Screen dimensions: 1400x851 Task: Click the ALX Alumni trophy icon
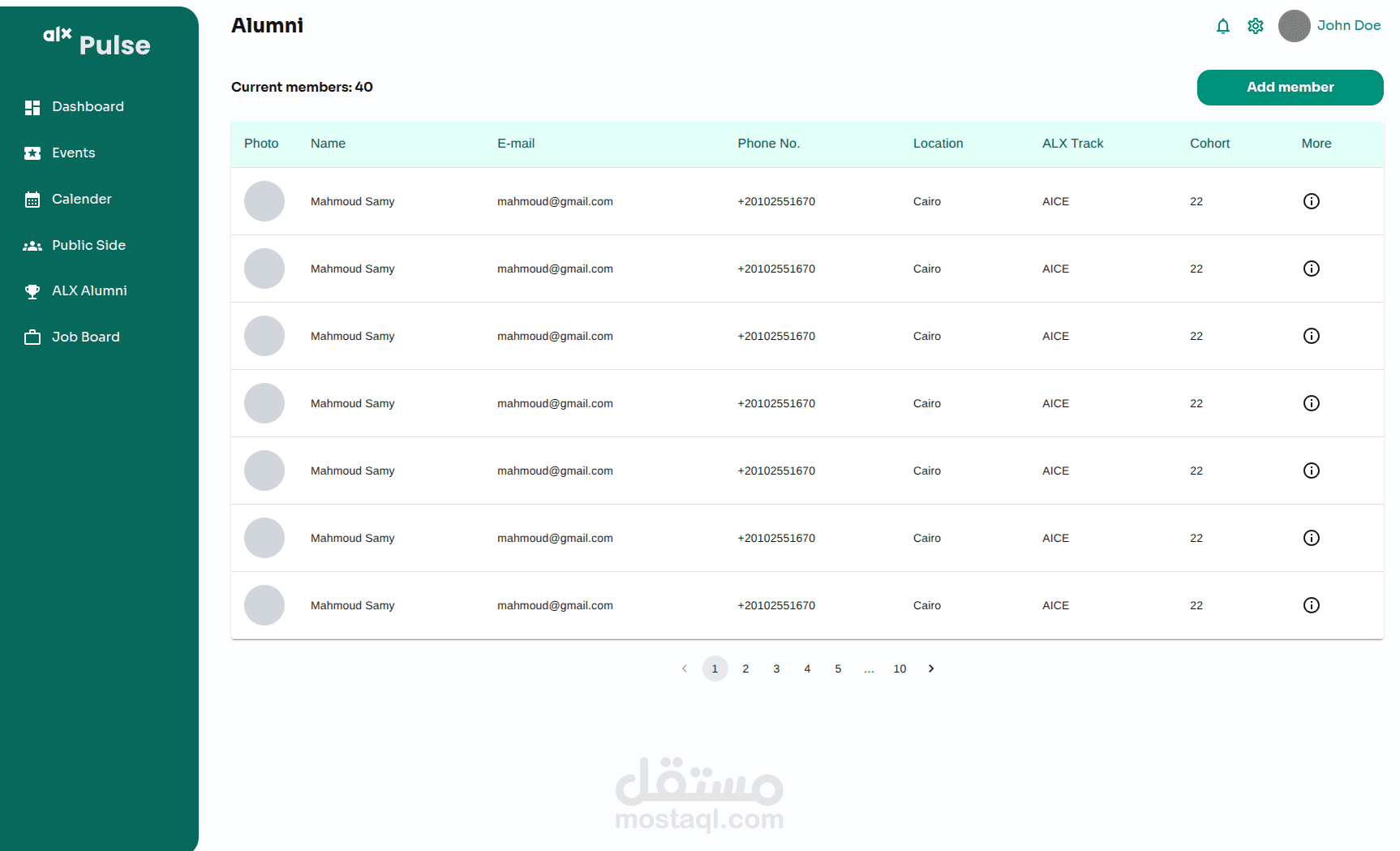(32, 291)
